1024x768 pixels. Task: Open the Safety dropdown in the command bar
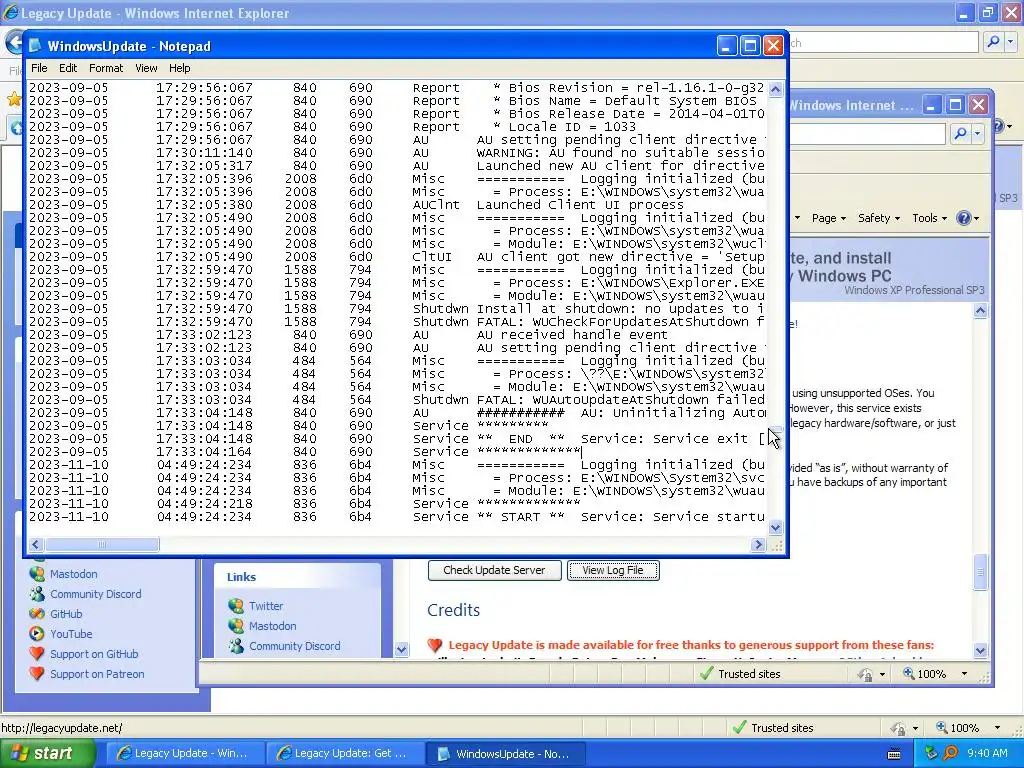tap(878, 218)
